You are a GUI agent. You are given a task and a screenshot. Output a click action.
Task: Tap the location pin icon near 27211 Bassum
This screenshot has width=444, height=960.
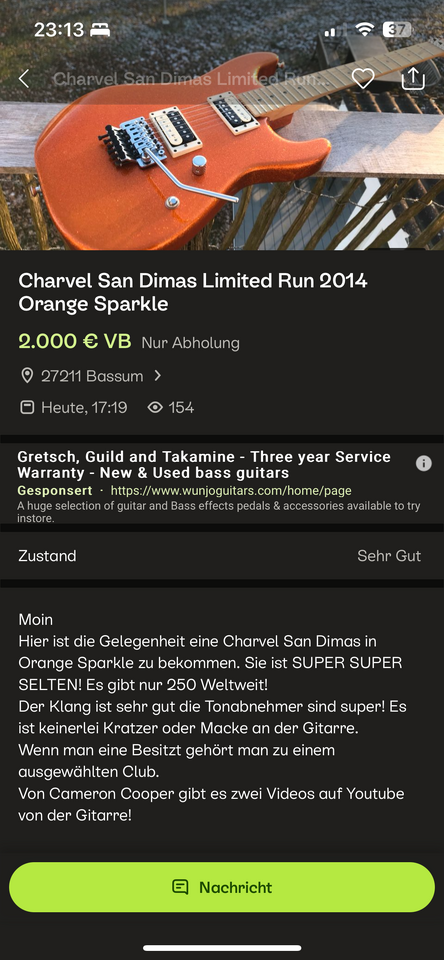[x=27, y=375]
